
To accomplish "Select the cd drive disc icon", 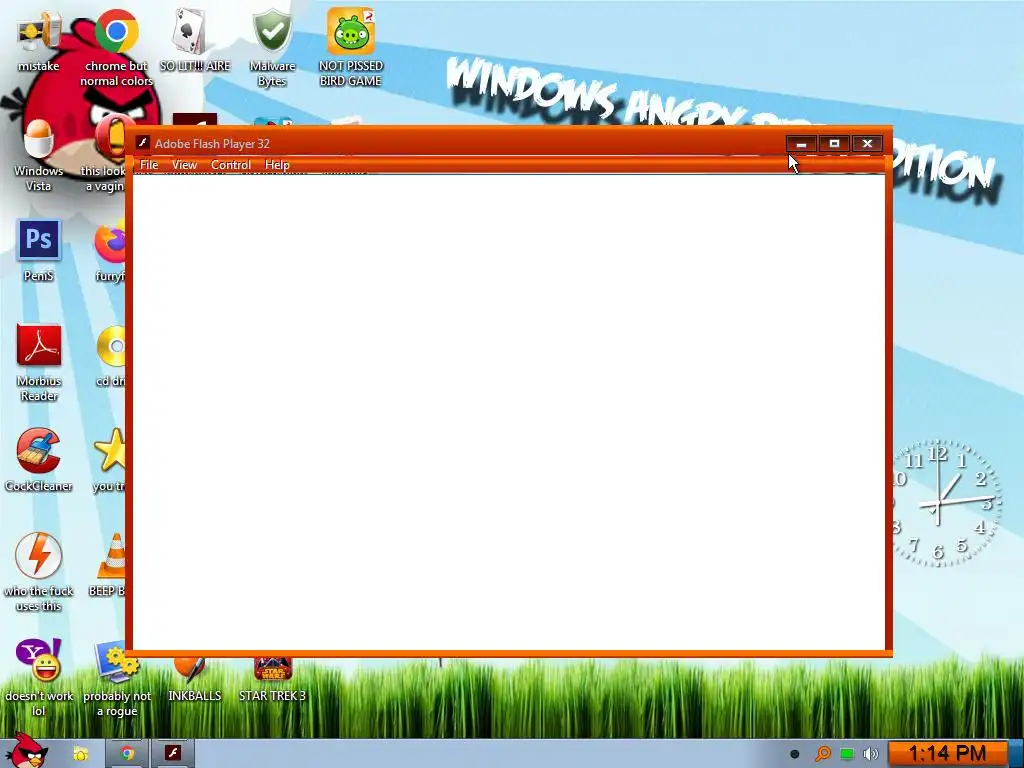I will click(112, 346).
